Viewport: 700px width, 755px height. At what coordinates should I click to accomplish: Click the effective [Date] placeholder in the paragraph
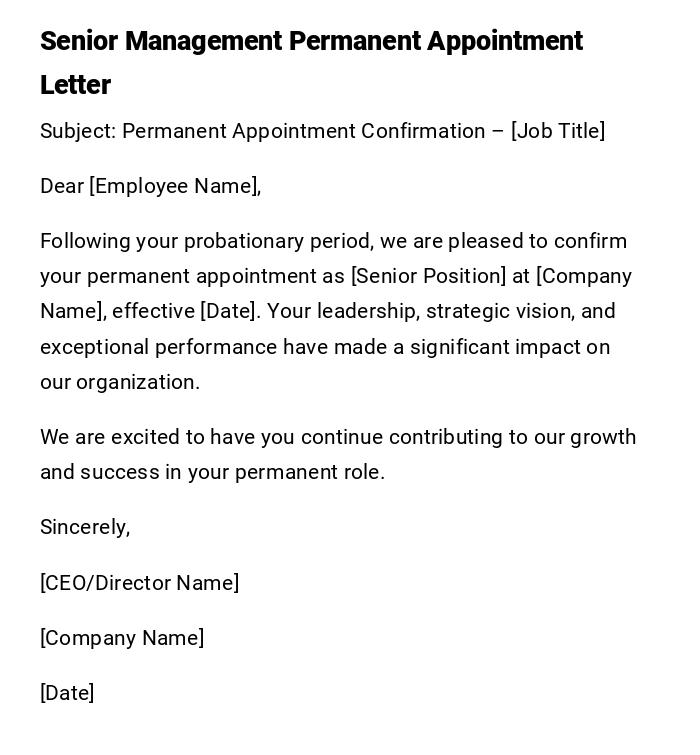coord(229,311)
